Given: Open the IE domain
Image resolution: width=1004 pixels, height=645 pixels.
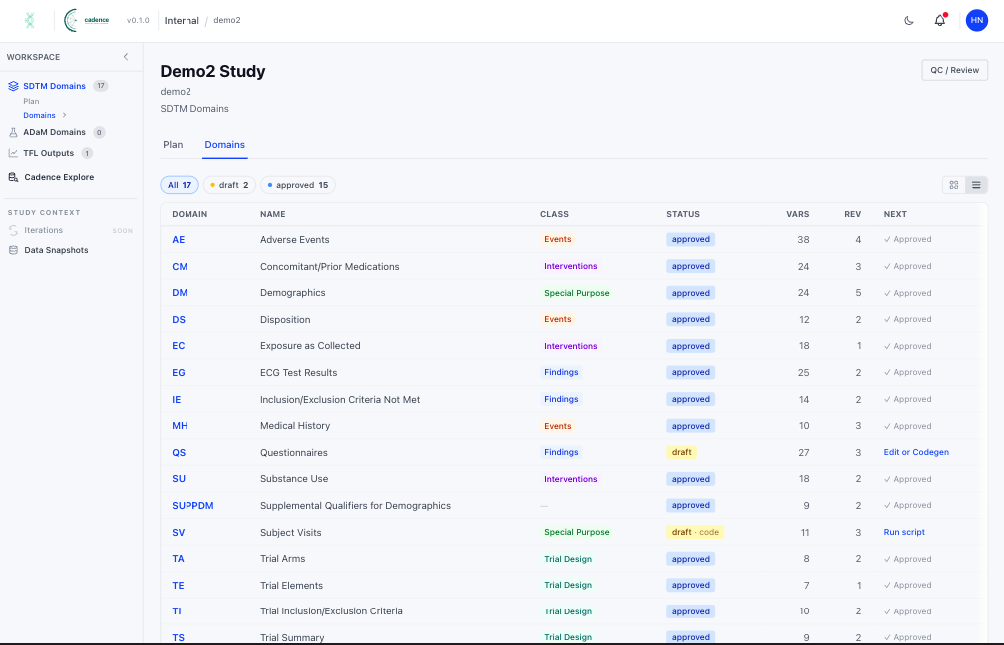Looking at the screenshot, I should [177, 400].
